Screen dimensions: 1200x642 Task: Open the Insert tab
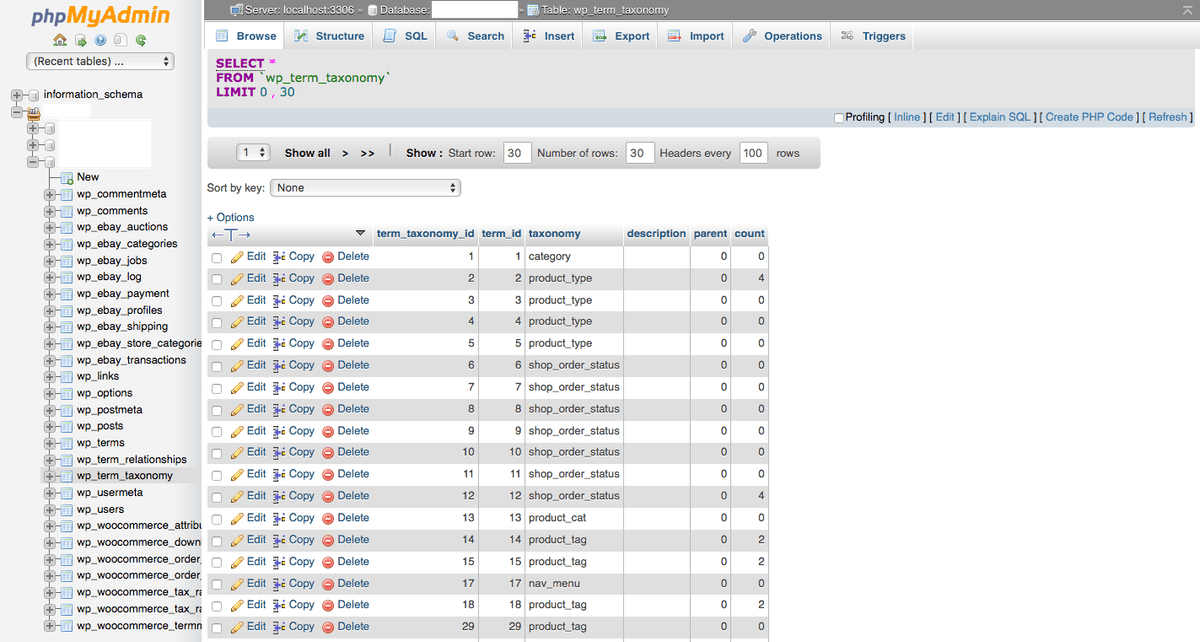point(549,36)
